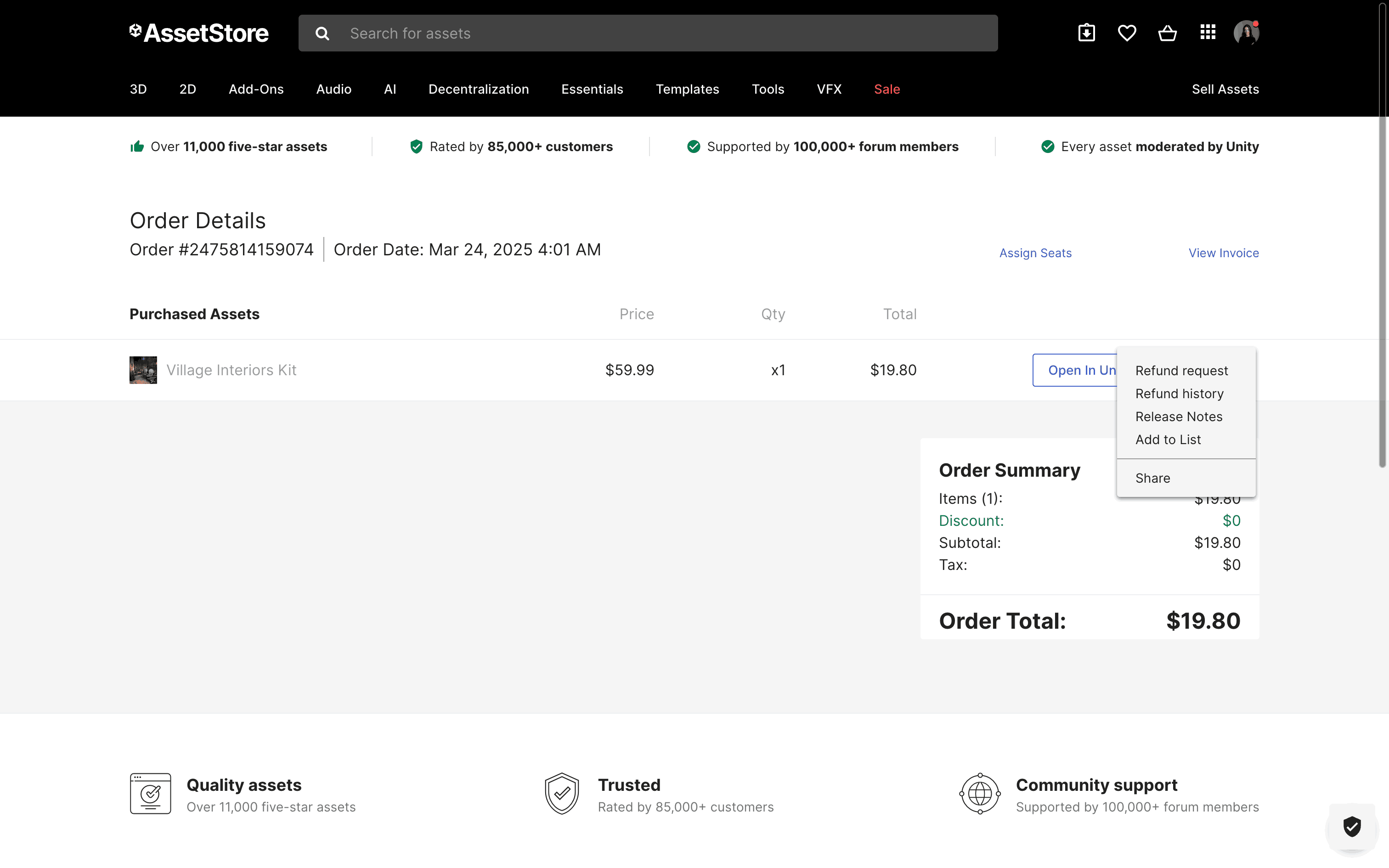The image size is (1389, 868).
Task: Click the AssetStore logo
Action: [x=199, y=33]
